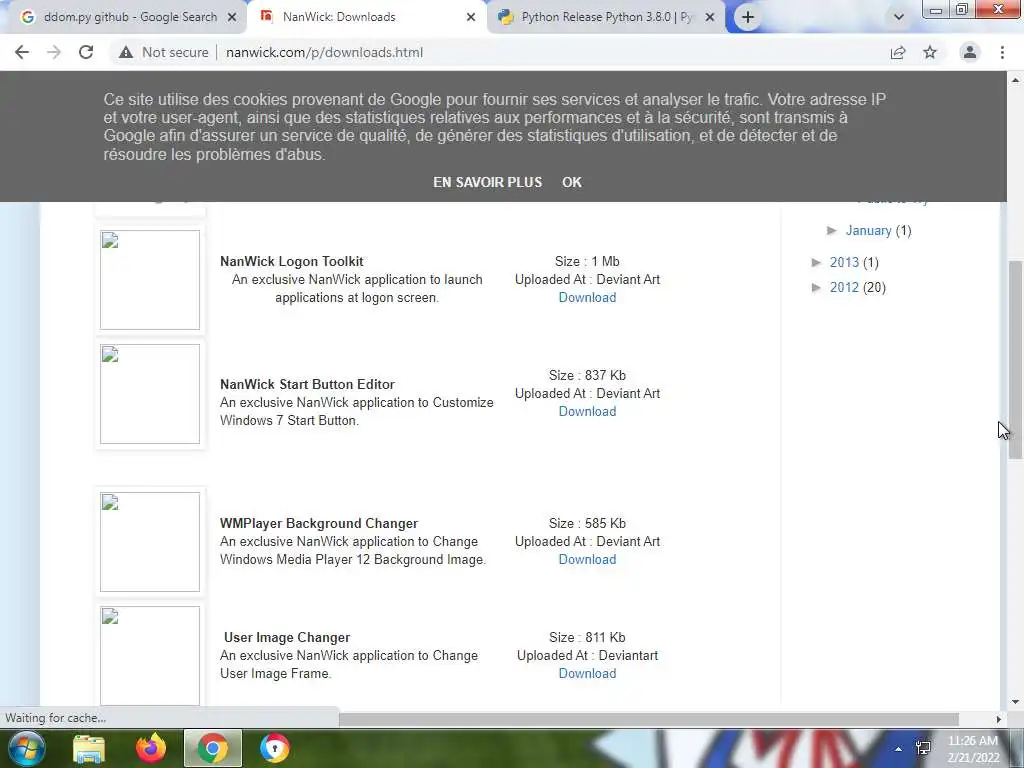Click the horizontal scrollbar right arrow
Viewport: 1024px width, 768px height.
998,719
